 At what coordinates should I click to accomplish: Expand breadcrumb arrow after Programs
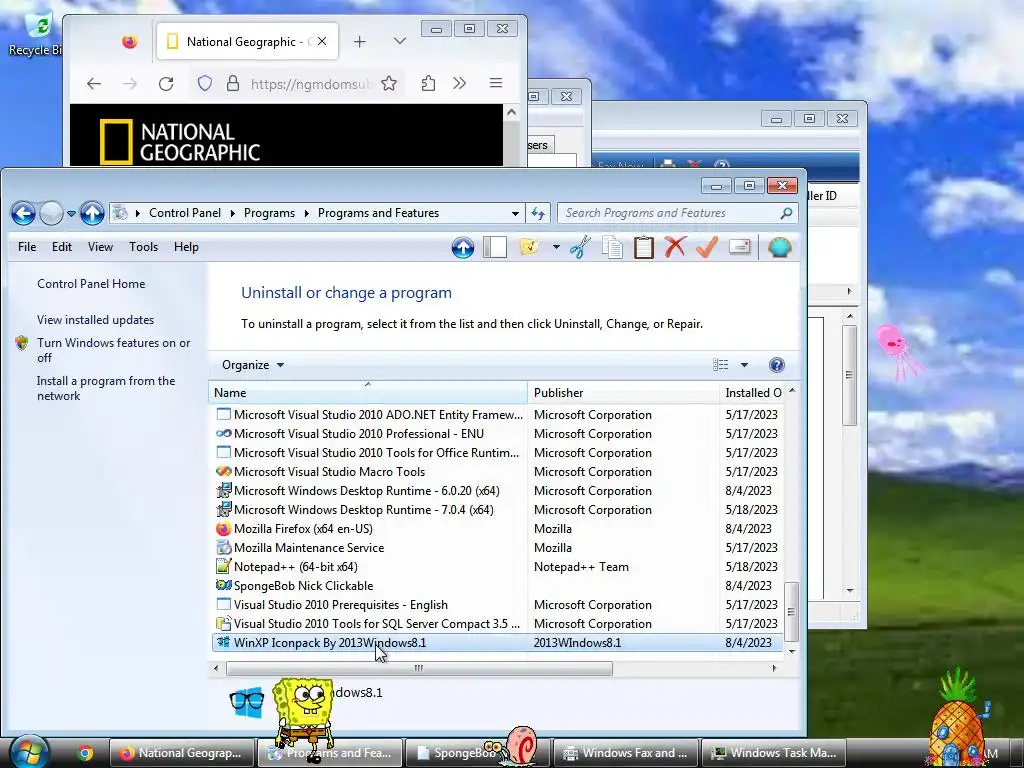click(306, 214)
